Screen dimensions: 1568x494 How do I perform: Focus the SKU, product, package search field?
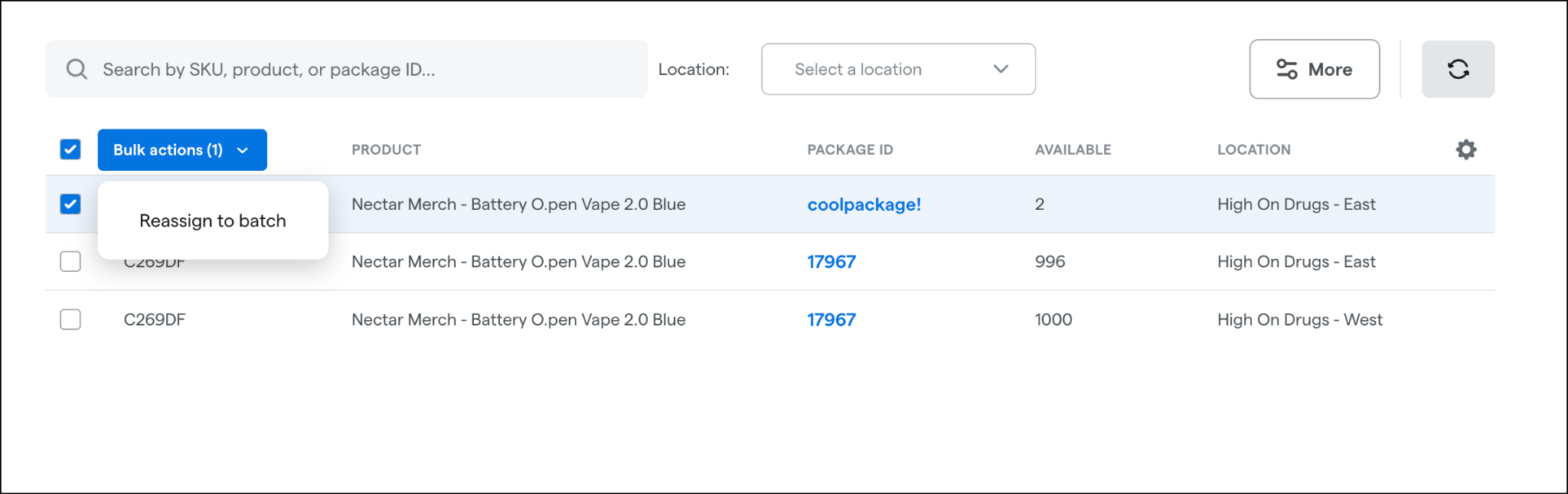click(346, 69)
